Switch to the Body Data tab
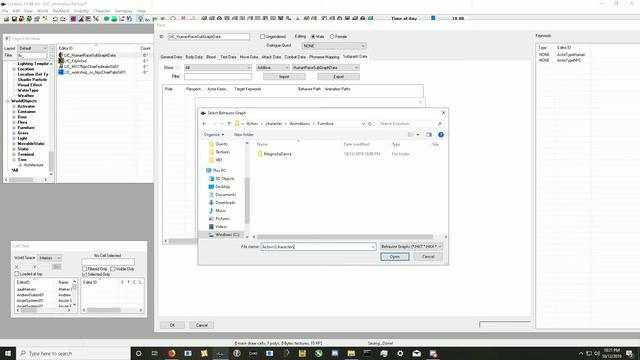Viewport: 640px width, 360px height. tap(194, 57)
